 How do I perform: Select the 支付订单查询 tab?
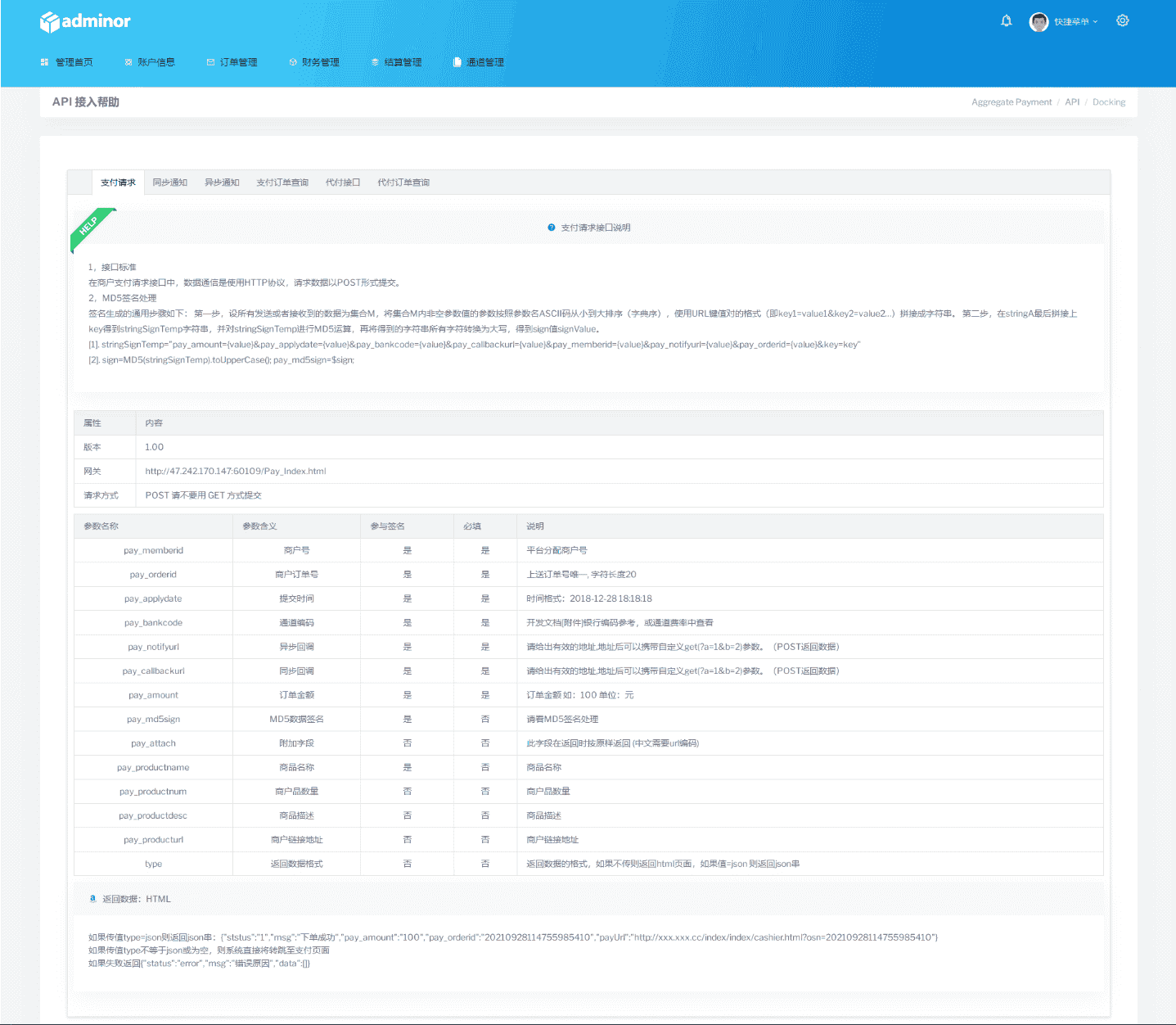point(282,183)
